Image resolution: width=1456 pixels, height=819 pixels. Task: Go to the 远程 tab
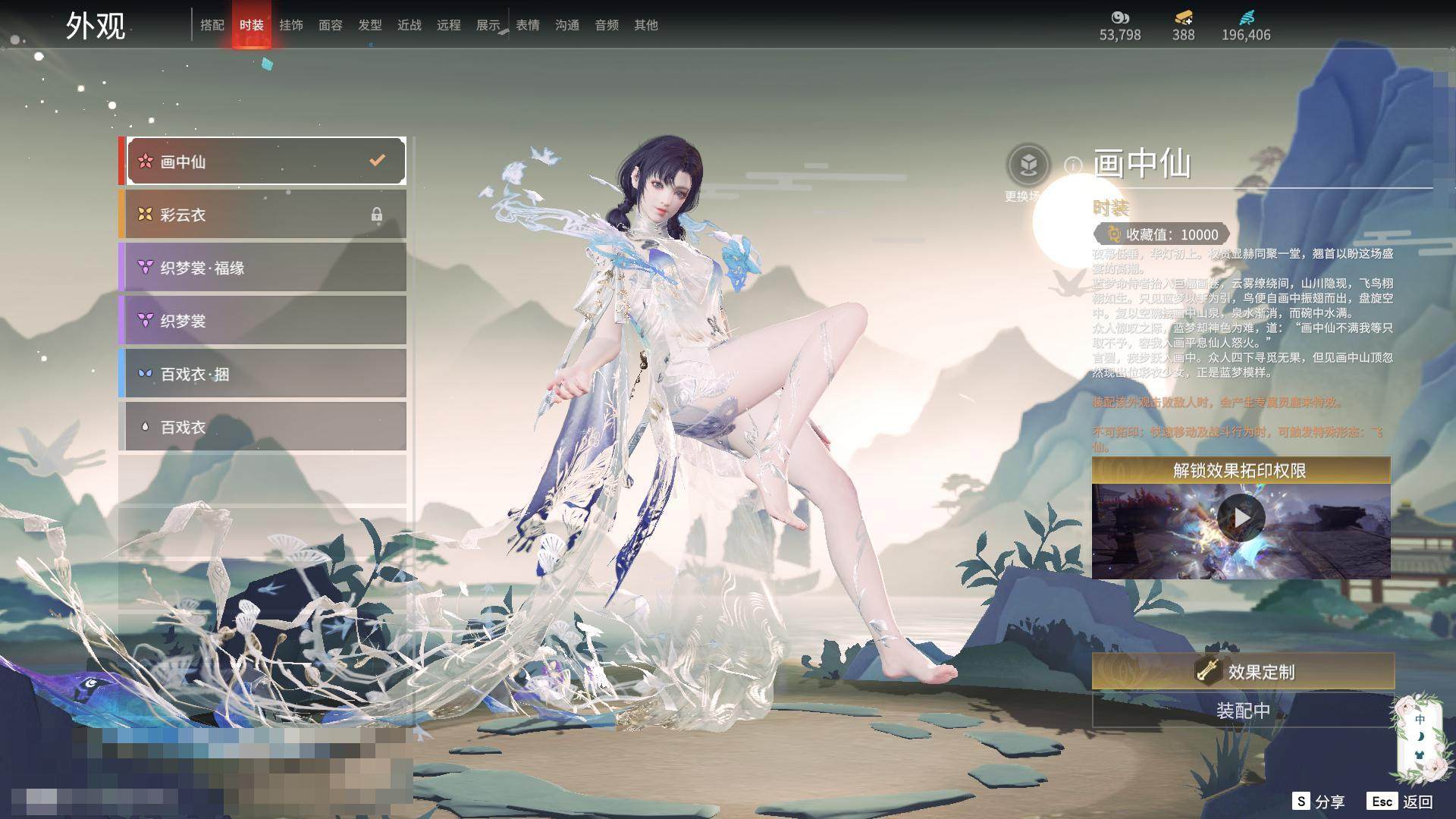(449, 25)
